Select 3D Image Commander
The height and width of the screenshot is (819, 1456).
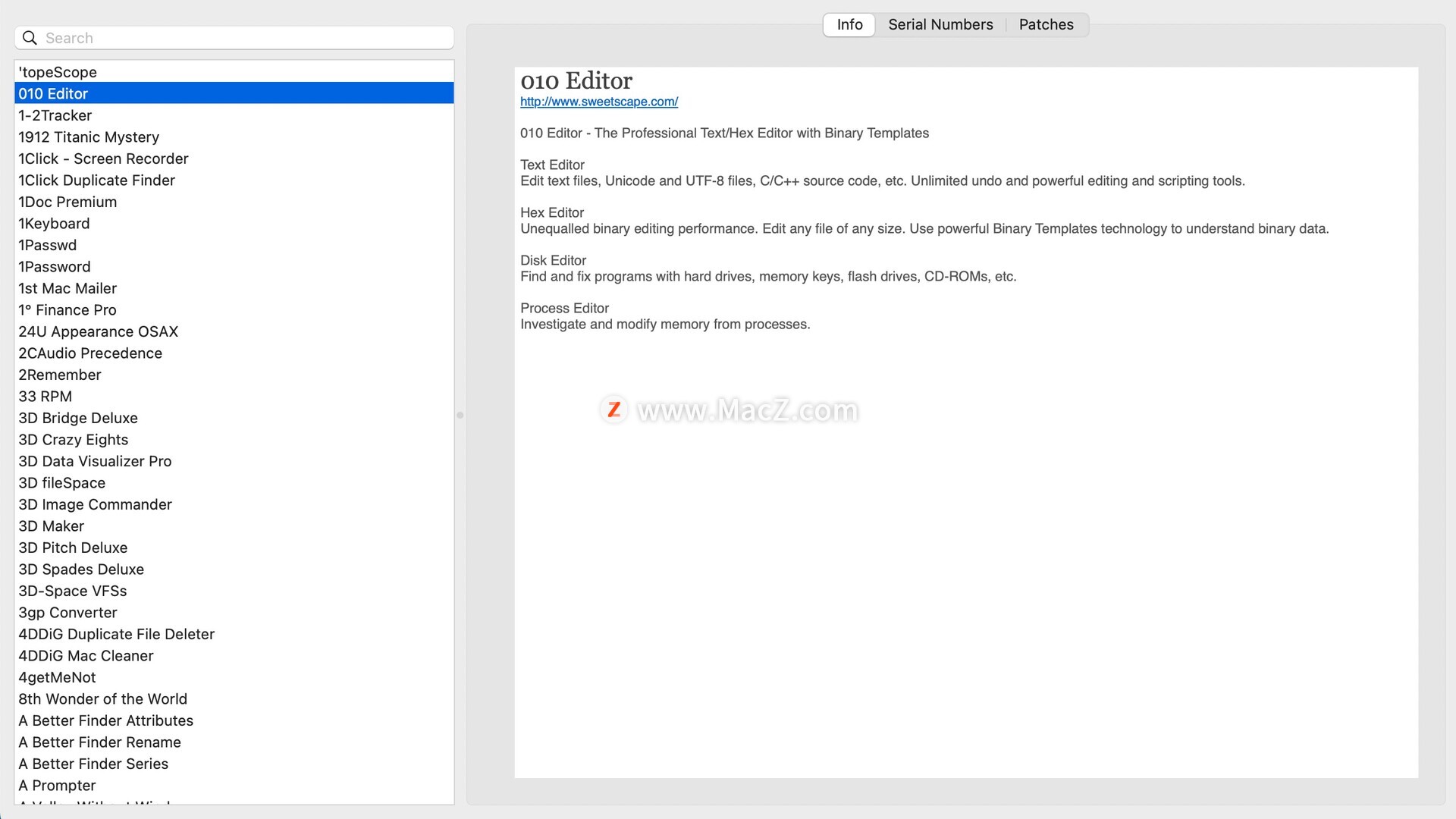click(234, 504)
